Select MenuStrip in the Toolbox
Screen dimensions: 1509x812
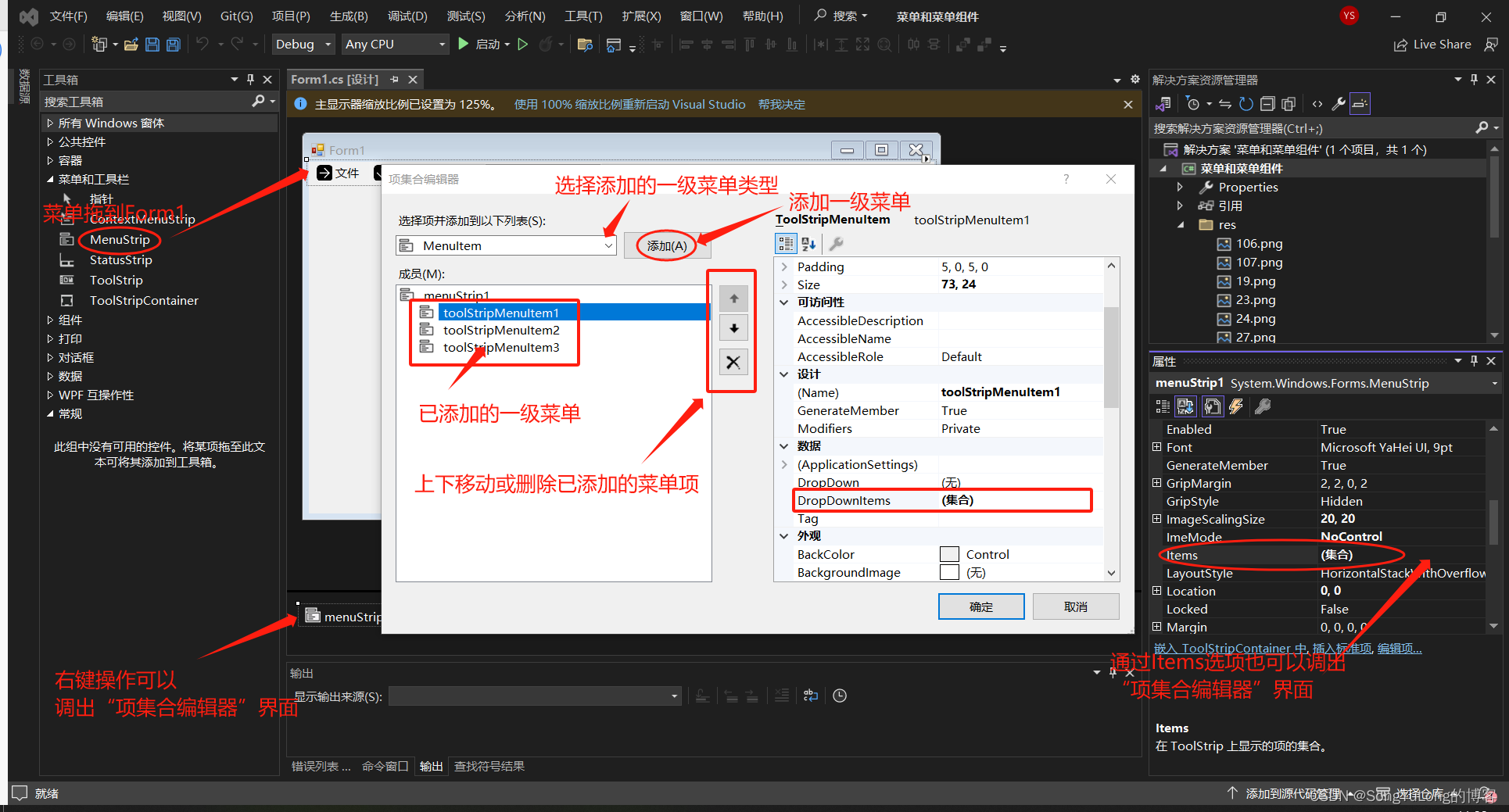120,239
